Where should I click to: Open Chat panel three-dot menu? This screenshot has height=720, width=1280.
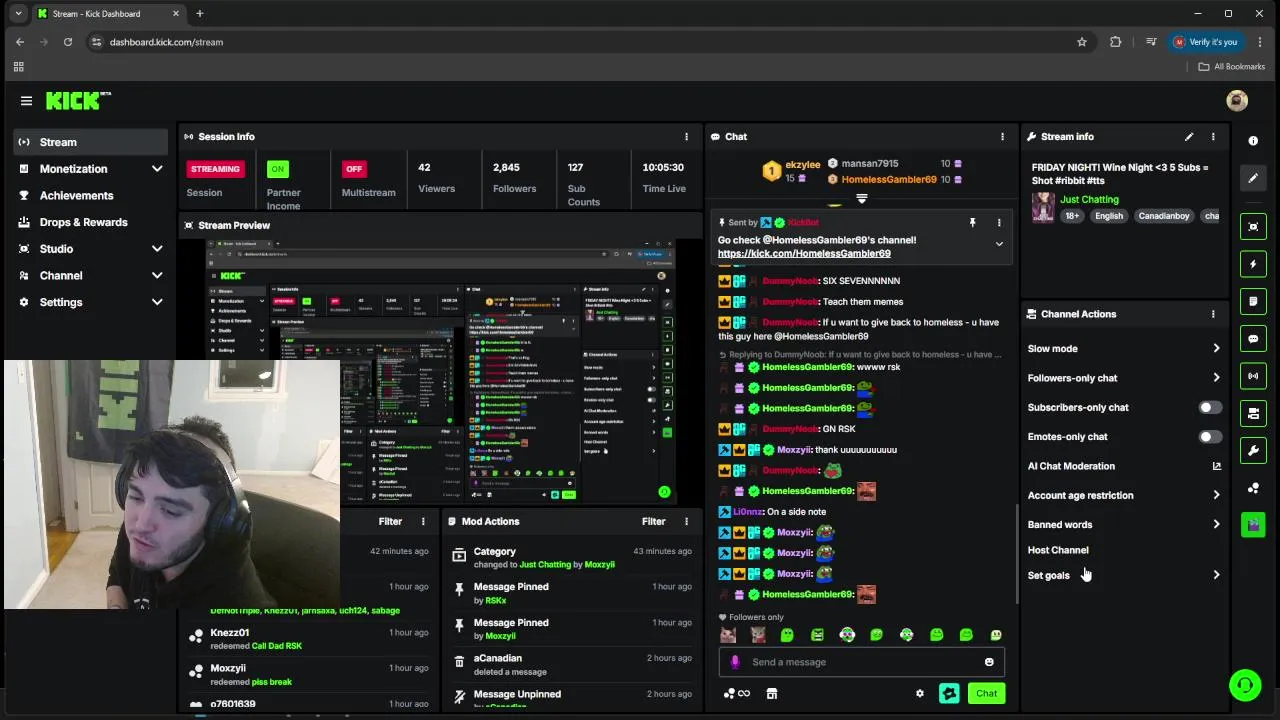[x=1002, y=137]
